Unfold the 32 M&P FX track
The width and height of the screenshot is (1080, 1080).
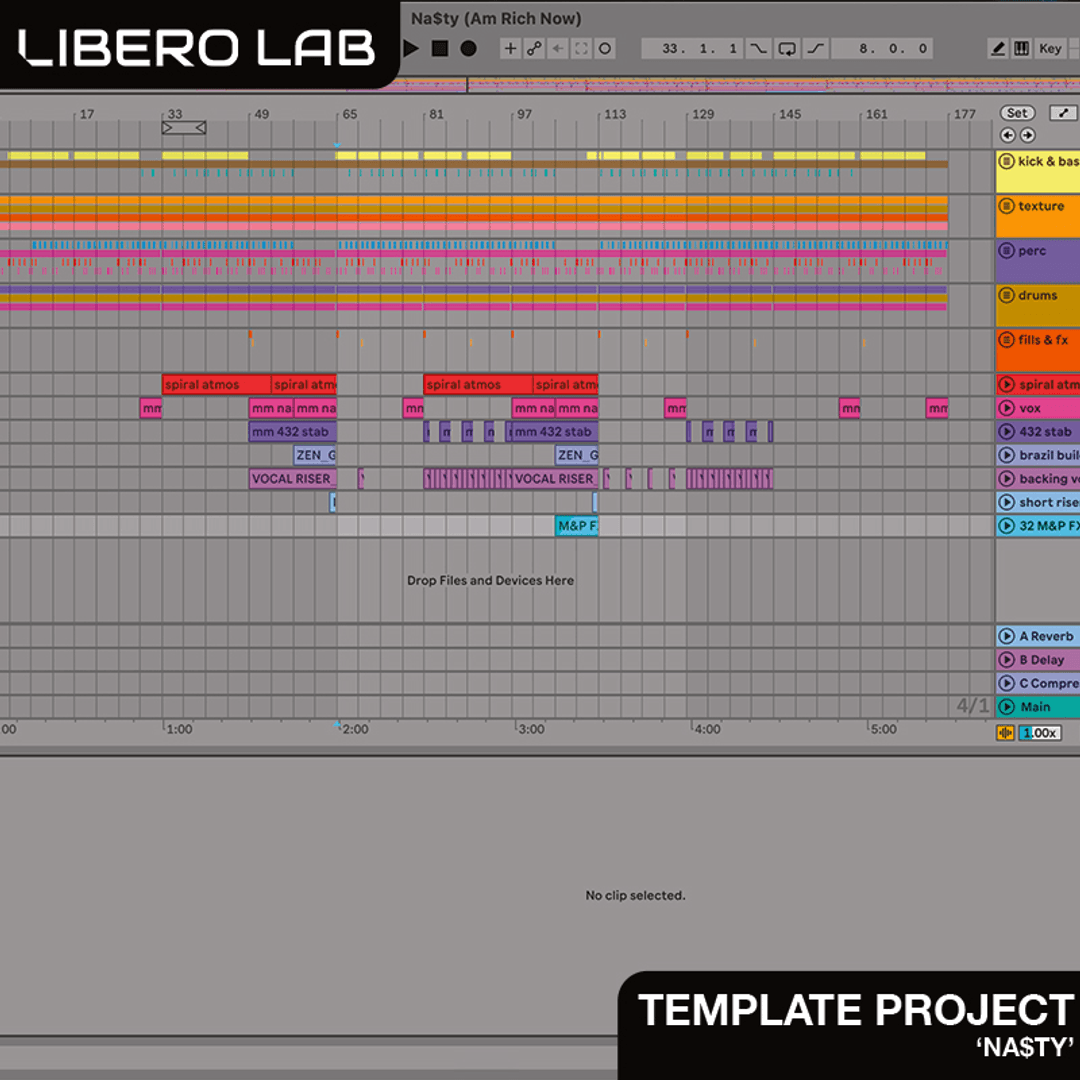pos(1006,526)
